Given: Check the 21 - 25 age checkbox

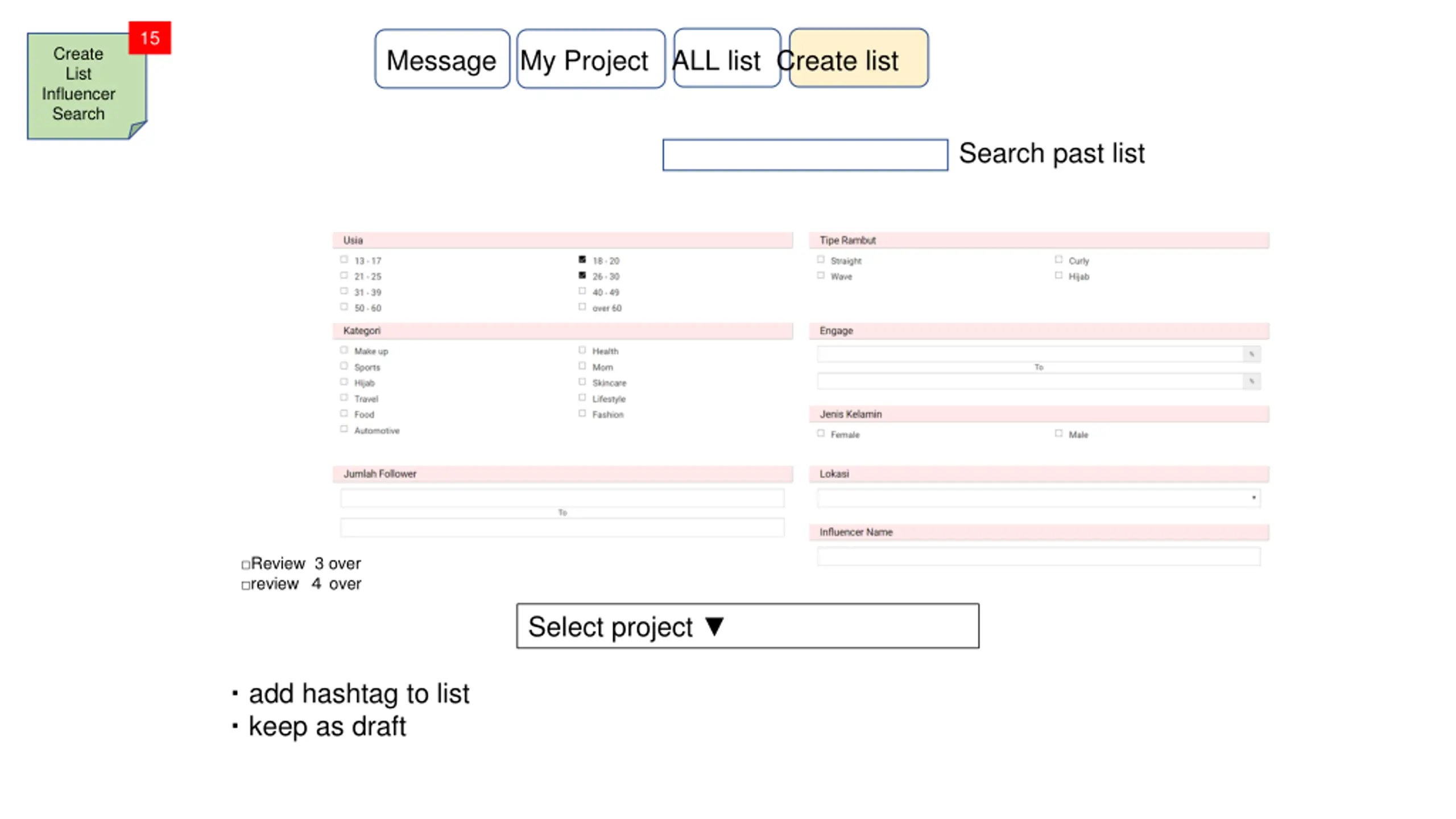Looking at the screenshot, I should (x=344, y=275).
